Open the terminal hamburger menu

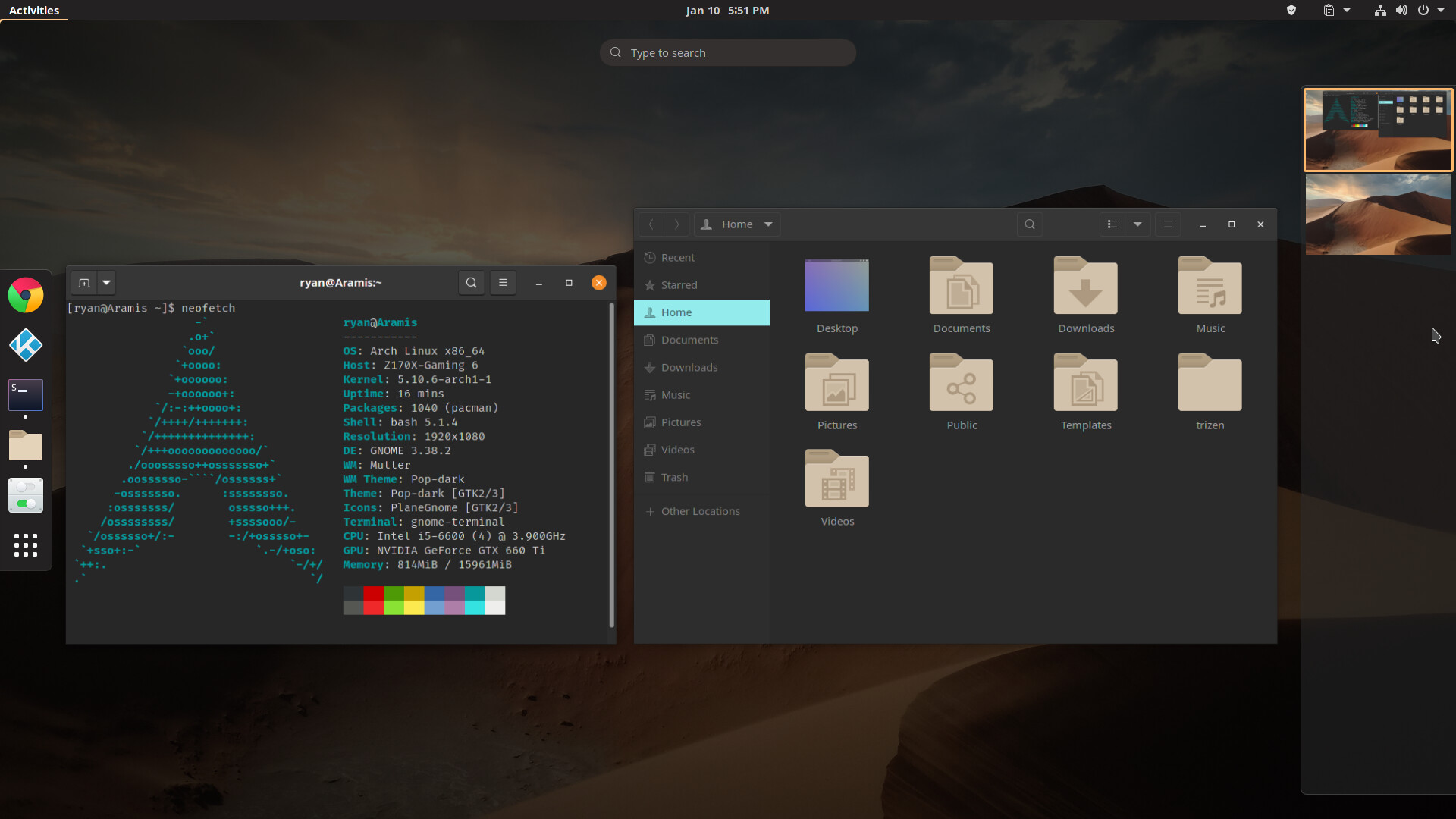tap(503, 282)
